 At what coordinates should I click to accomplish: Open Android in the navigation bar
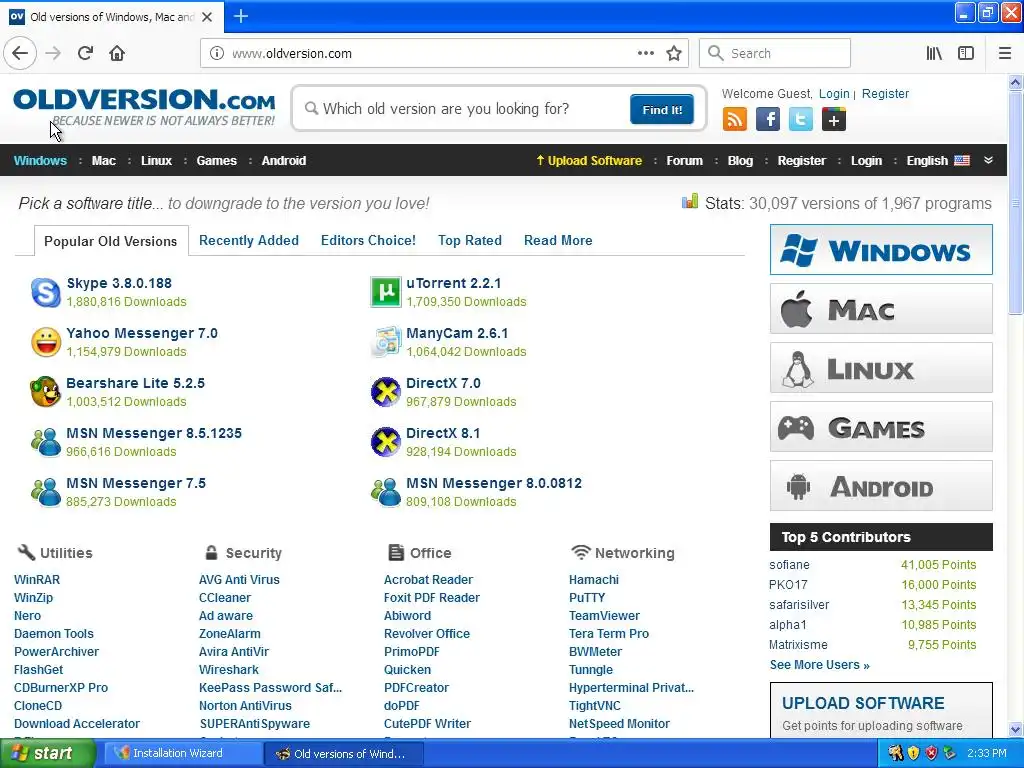pos(283,161)
